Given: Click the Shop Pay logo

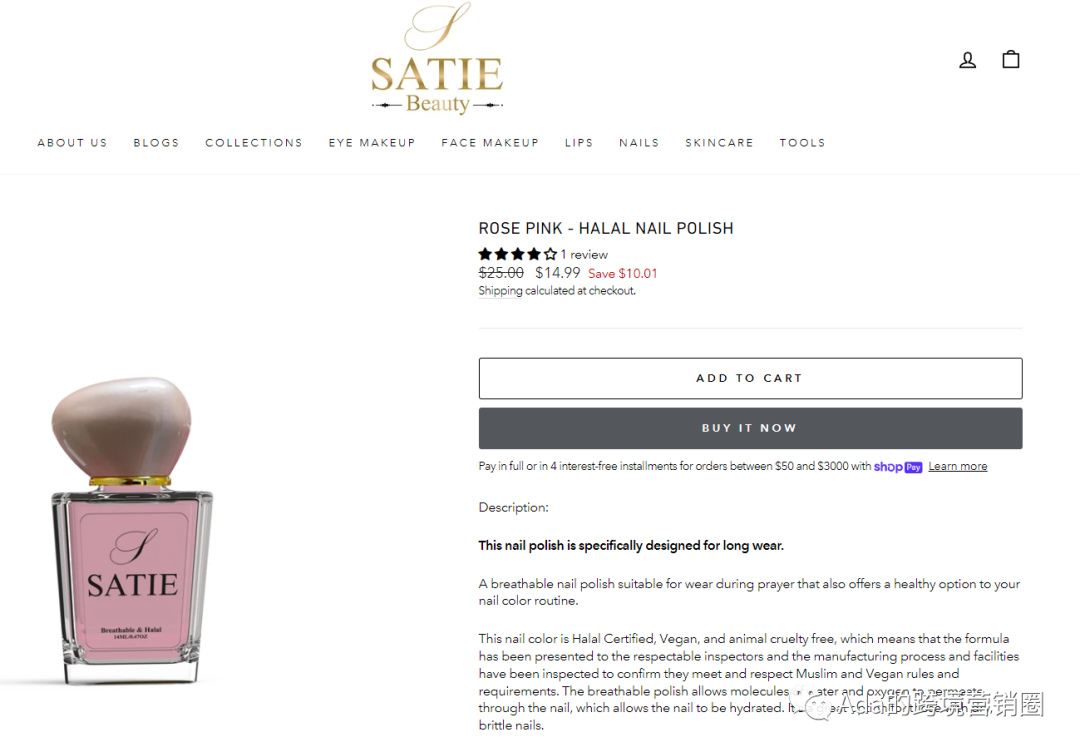Looking at the screenshot, I should click(x=897, y=467).
